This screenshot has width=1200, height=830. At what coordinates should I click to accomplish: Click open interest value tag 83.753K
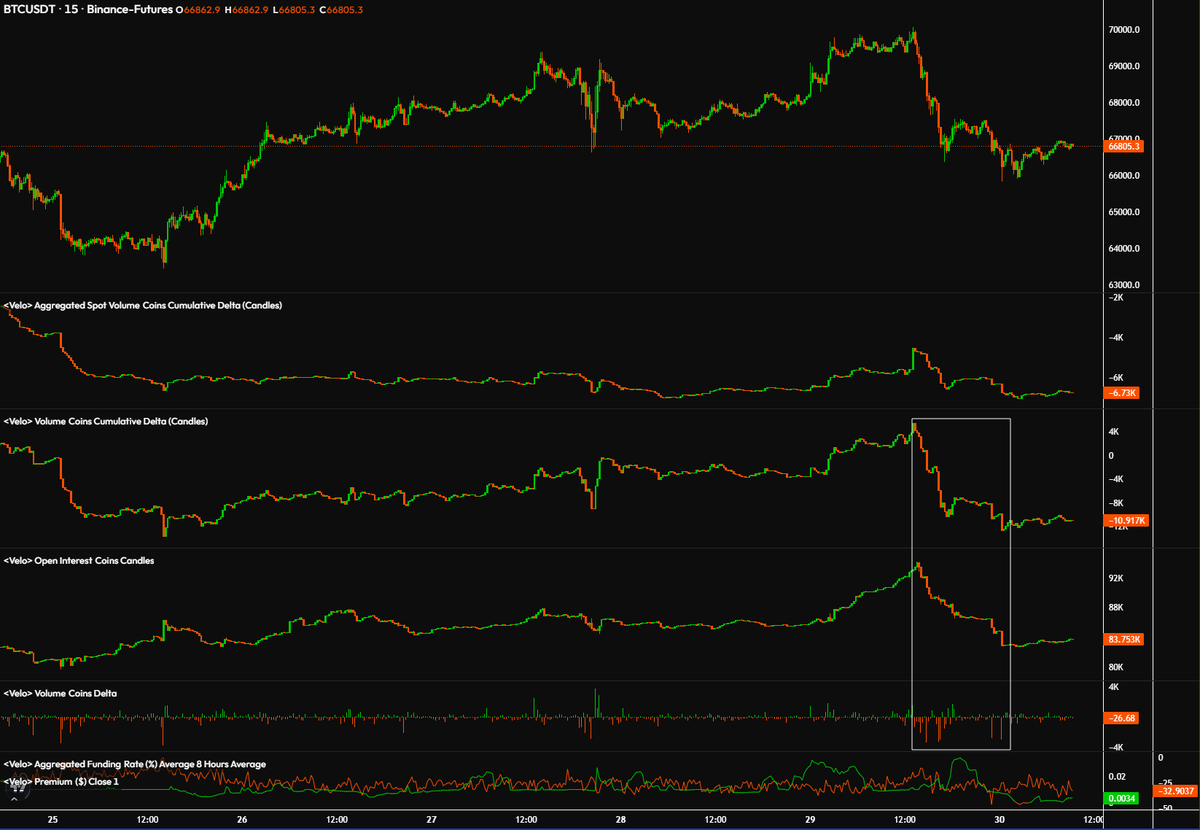[1124, 640]
